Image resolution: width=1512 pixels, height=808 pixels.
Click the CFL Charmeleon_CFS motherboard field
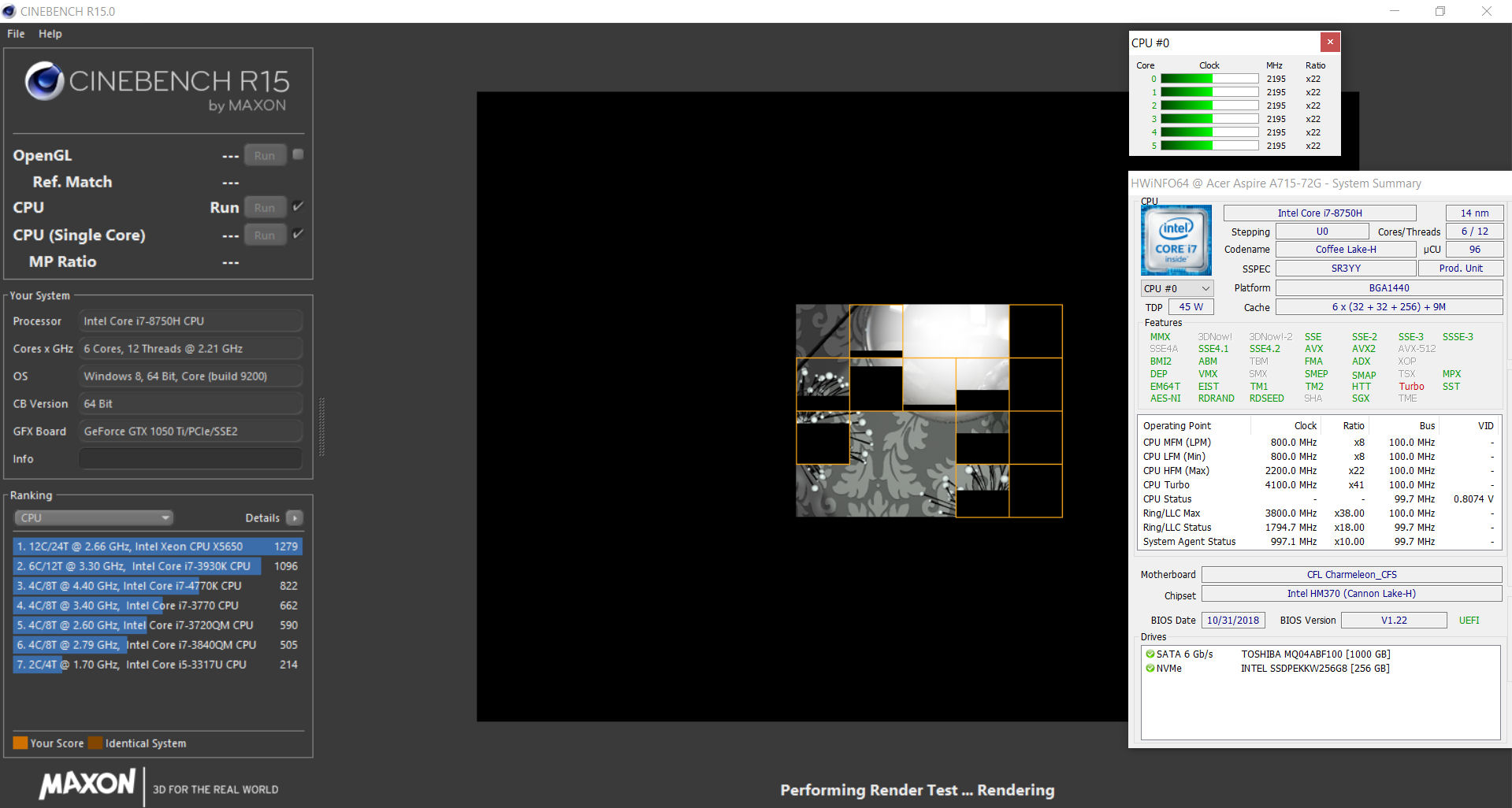point(1352,574)
